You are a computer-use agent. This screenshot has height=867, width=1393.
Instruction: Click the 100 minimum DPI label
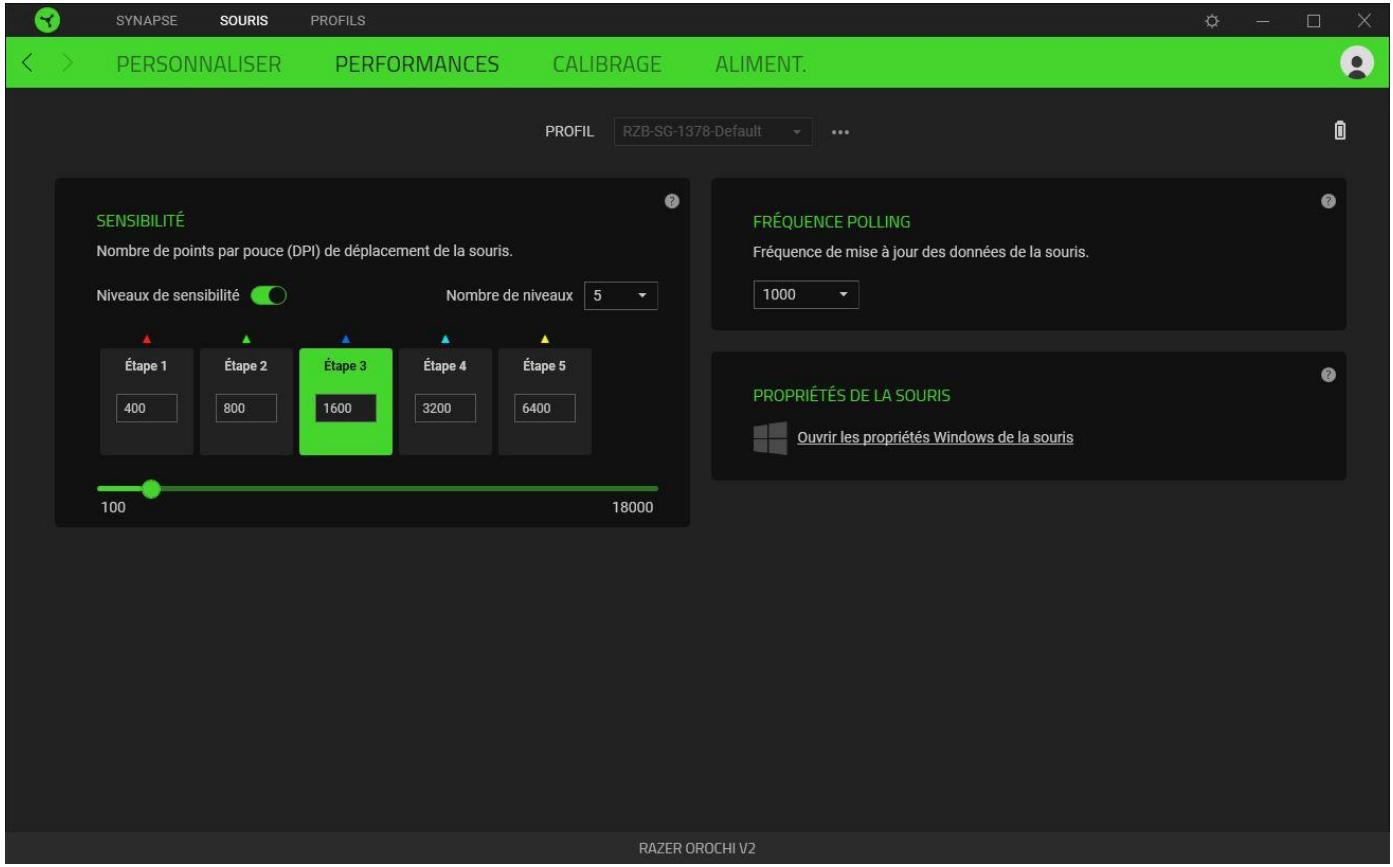pos(113,508)
